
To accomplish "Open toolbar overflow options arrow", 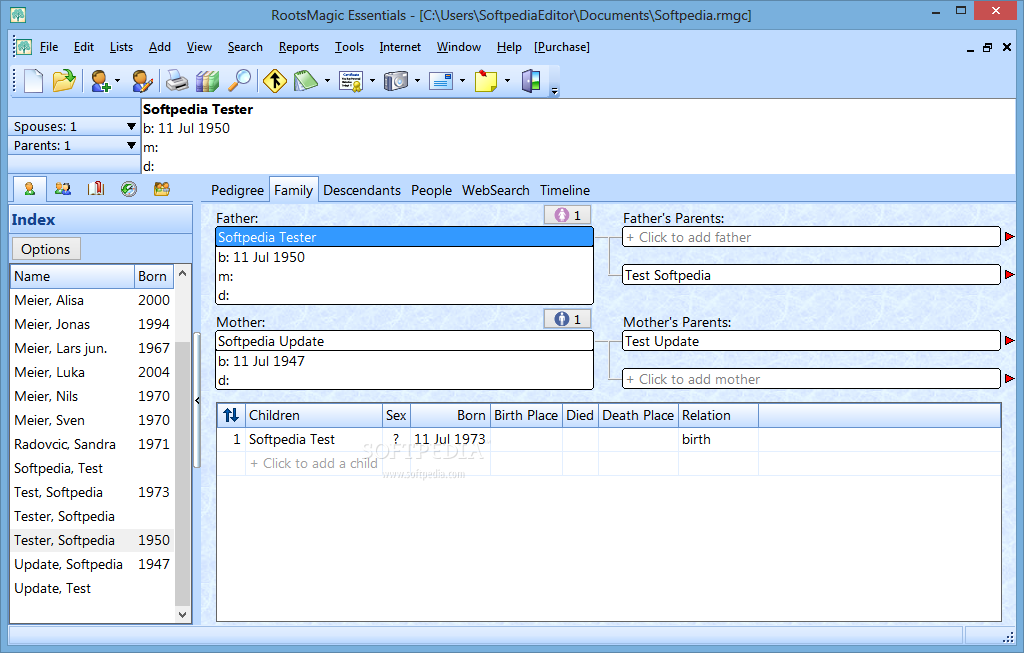I will [554, 91].
